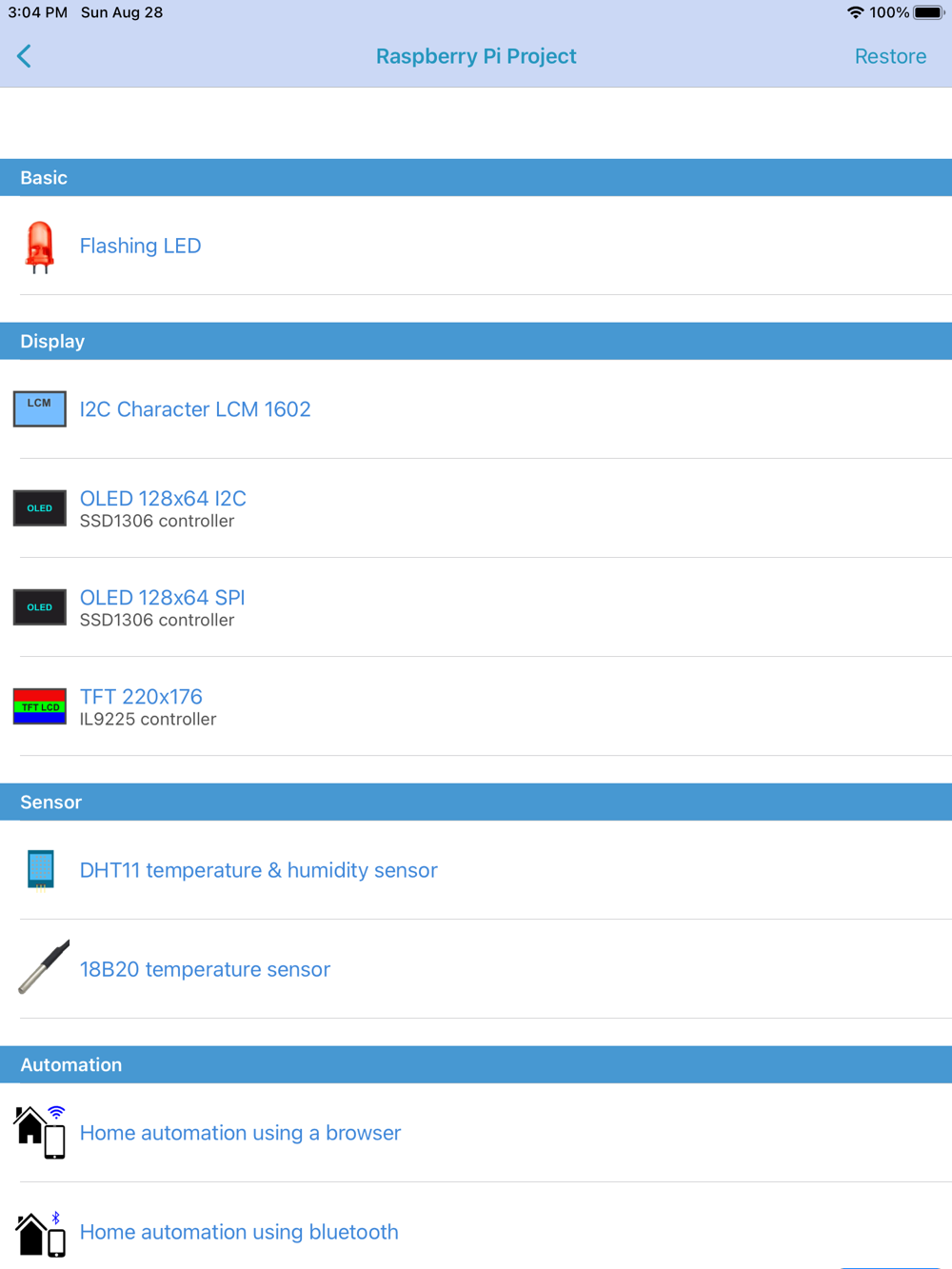Open DHT11 temperature & humidity sensor
Viewport: 952px width, 1269px height.
tap(476, 870)
